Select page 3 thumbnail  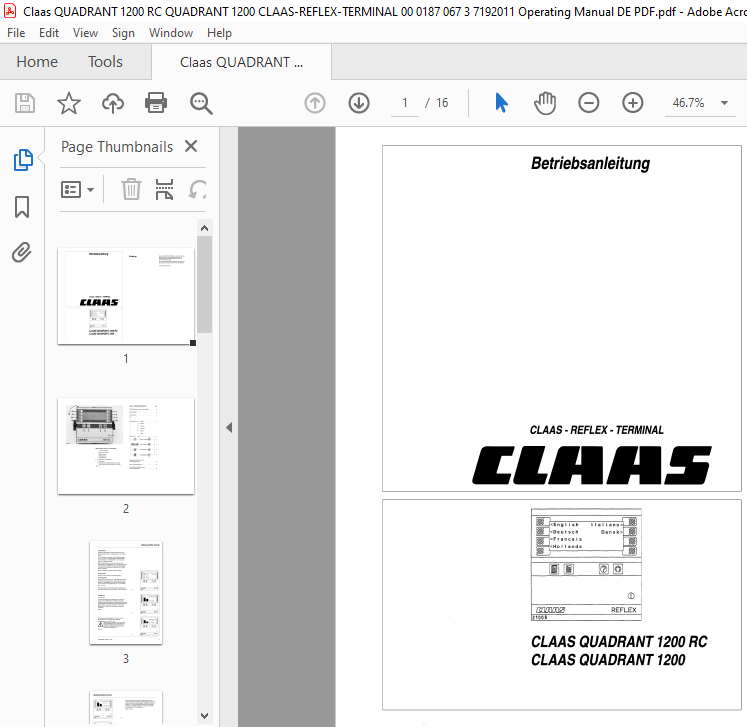pyautogui.click(x=126, y=593)
